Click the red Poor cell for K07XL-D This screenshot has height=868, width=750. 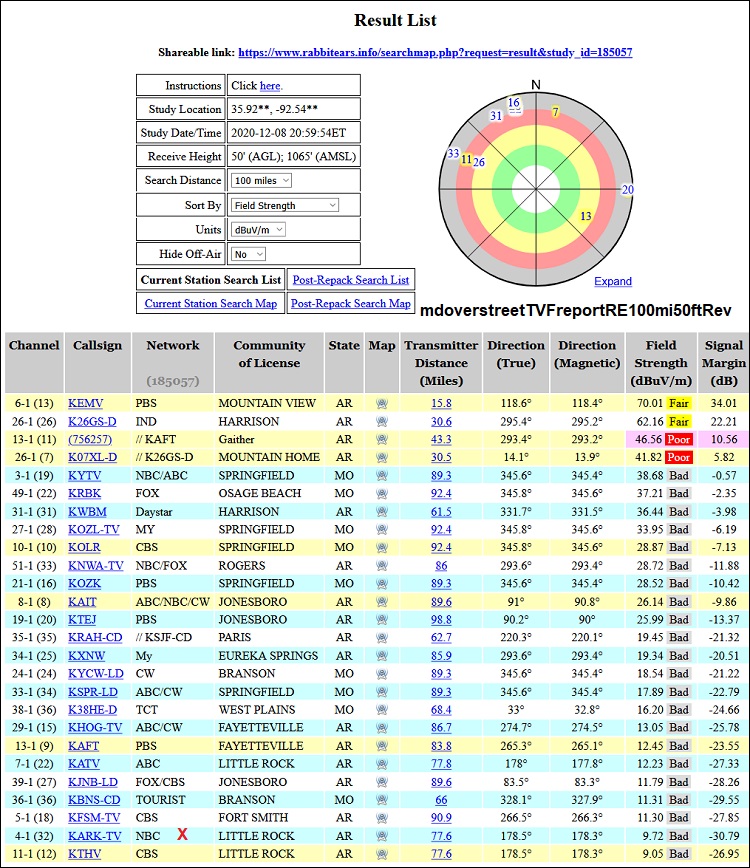click(x=679, y=458)
